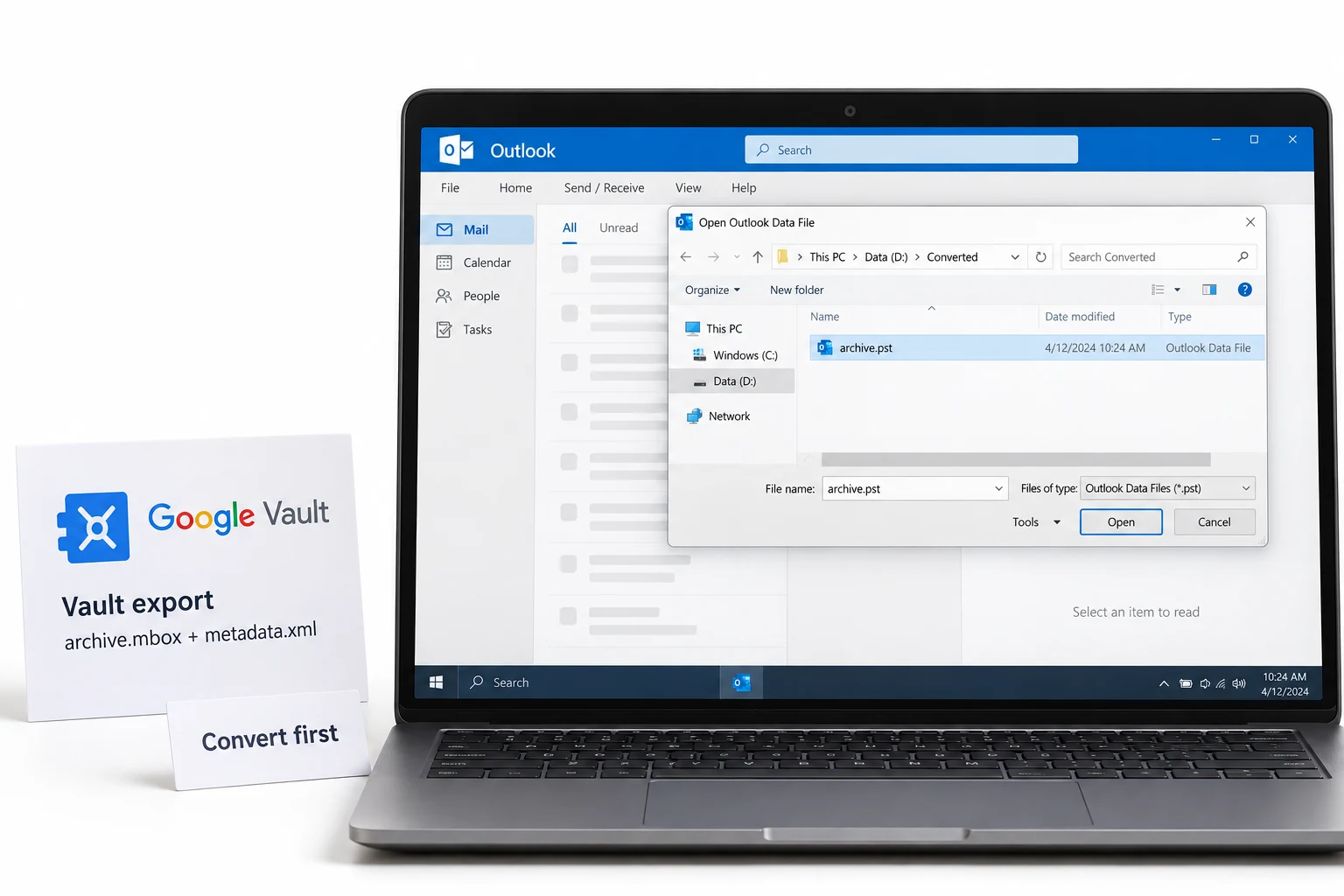The image size is (1344, 896).
Task: Click the folder icon in the address bar
Action: coord(782,256)
